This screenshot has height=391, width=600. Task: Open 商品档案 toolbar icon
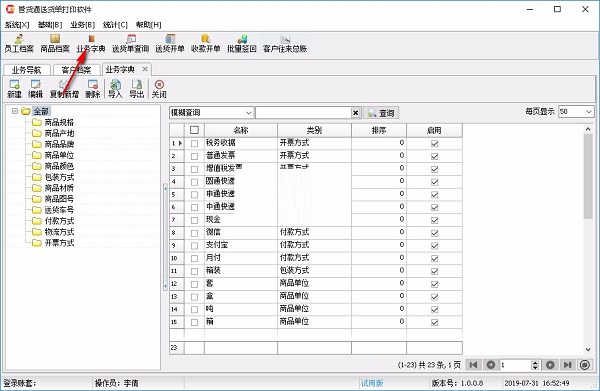(x=55, y=43)
